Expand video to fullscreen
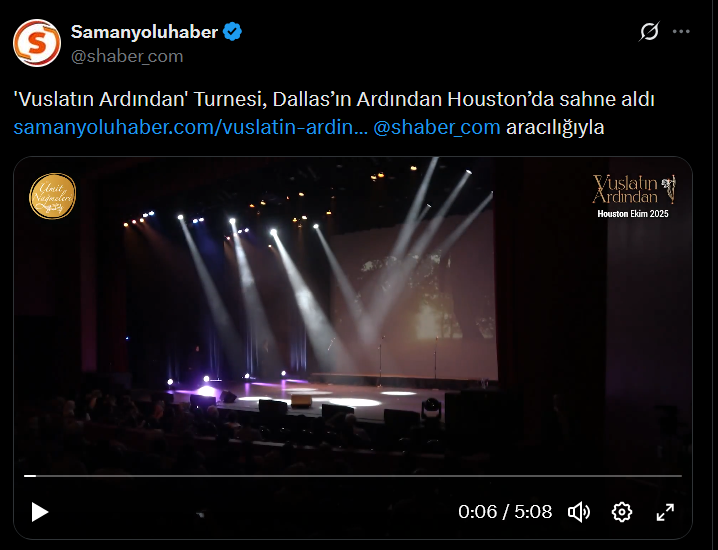The width and height of the screenshot is (718, 550). pyautogui.click(x=665, y=512)
